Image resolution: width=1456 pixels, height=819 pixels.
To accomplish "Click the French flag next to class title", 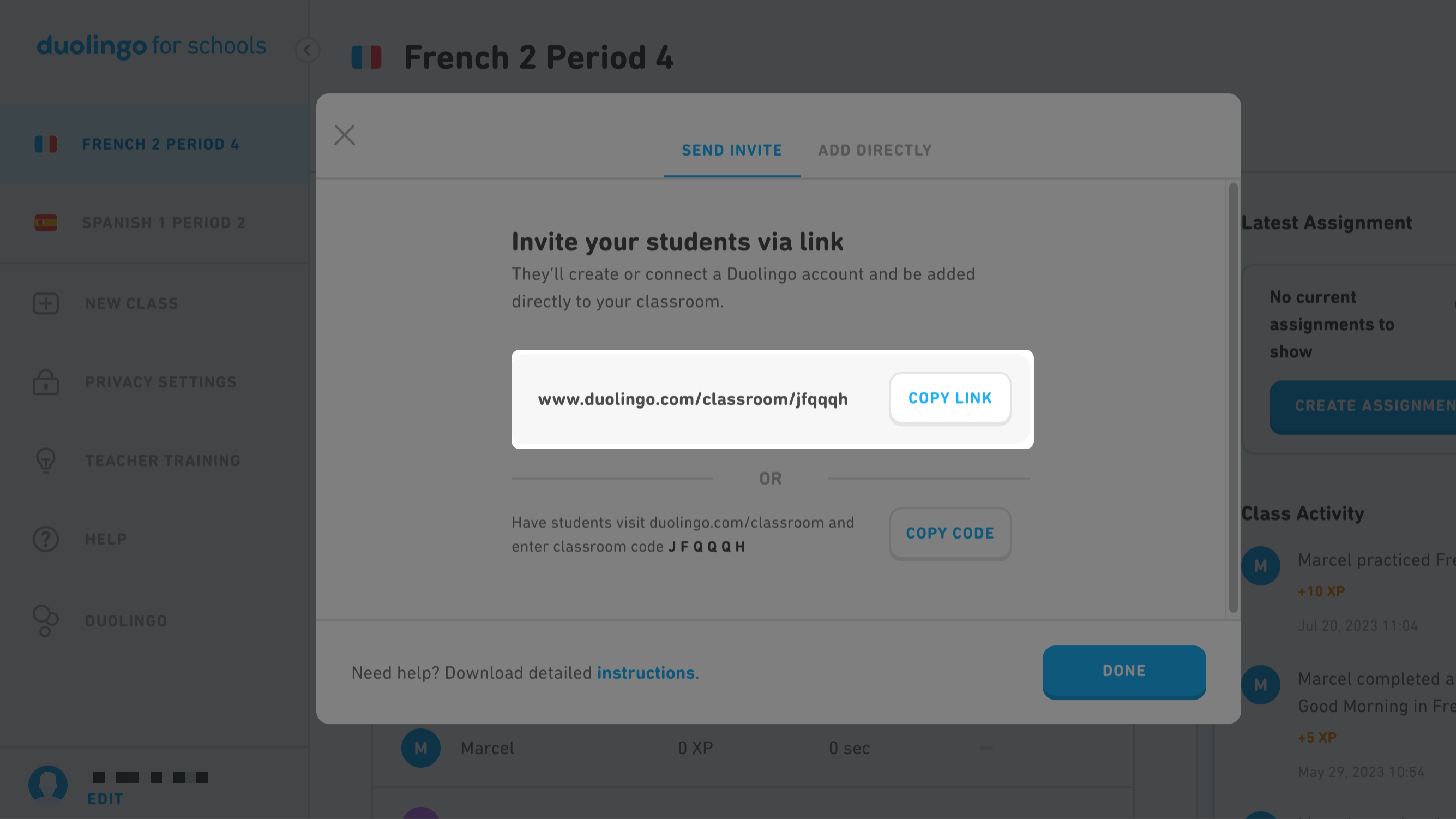I will [x=366, y=58].
